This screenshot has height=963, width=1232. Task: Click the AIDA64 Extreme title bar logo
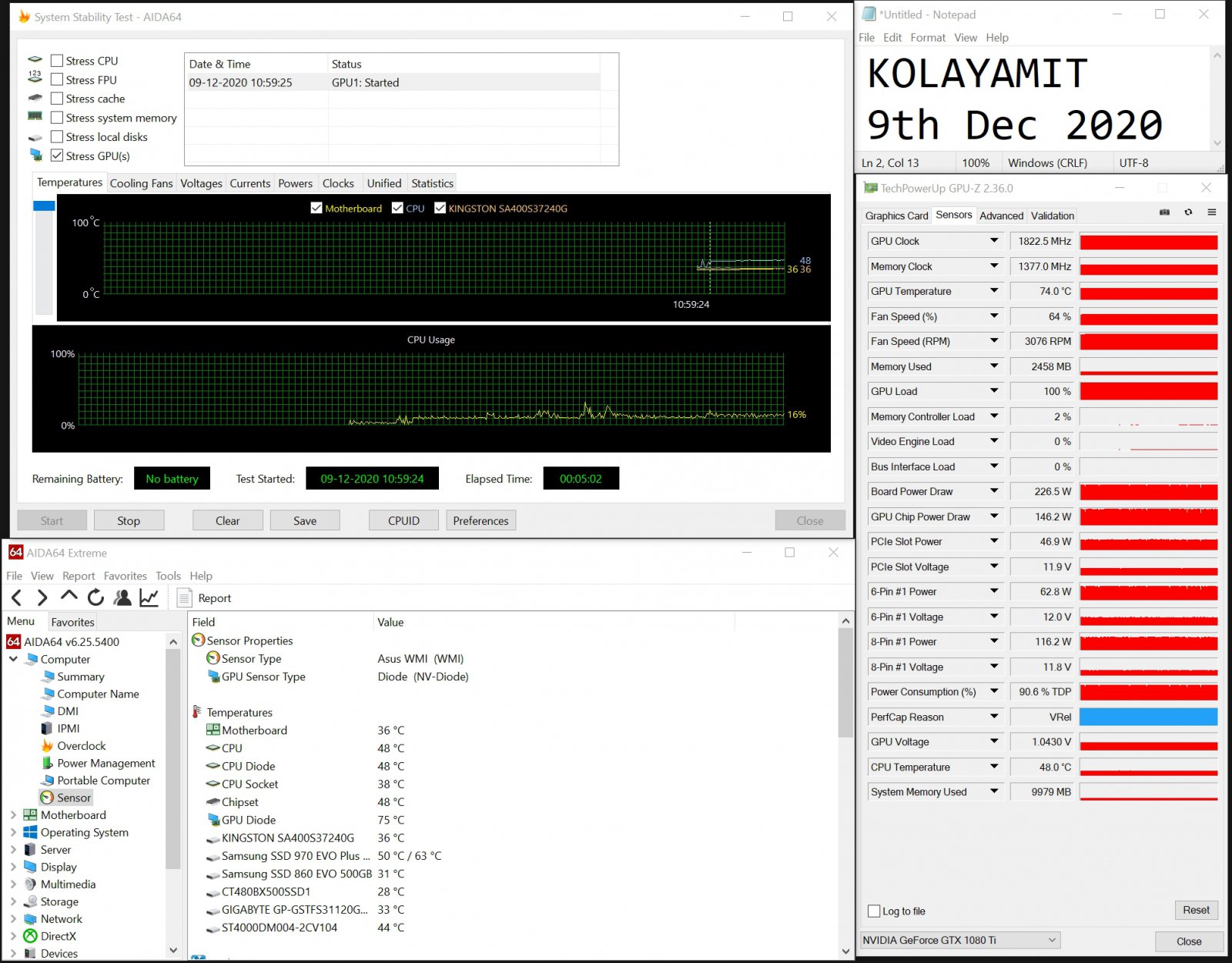(x=15, y=553)
